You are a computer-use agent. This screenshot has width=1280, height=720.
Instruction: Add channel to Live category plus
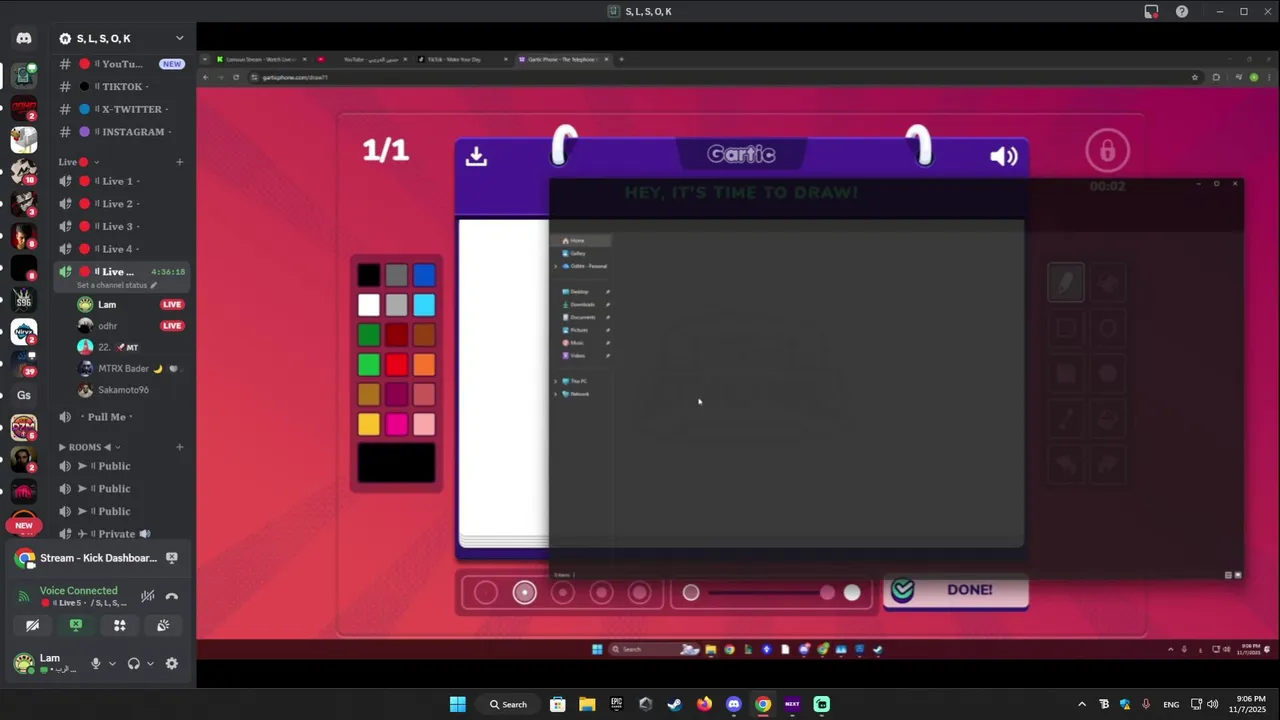tap(180, 162)
